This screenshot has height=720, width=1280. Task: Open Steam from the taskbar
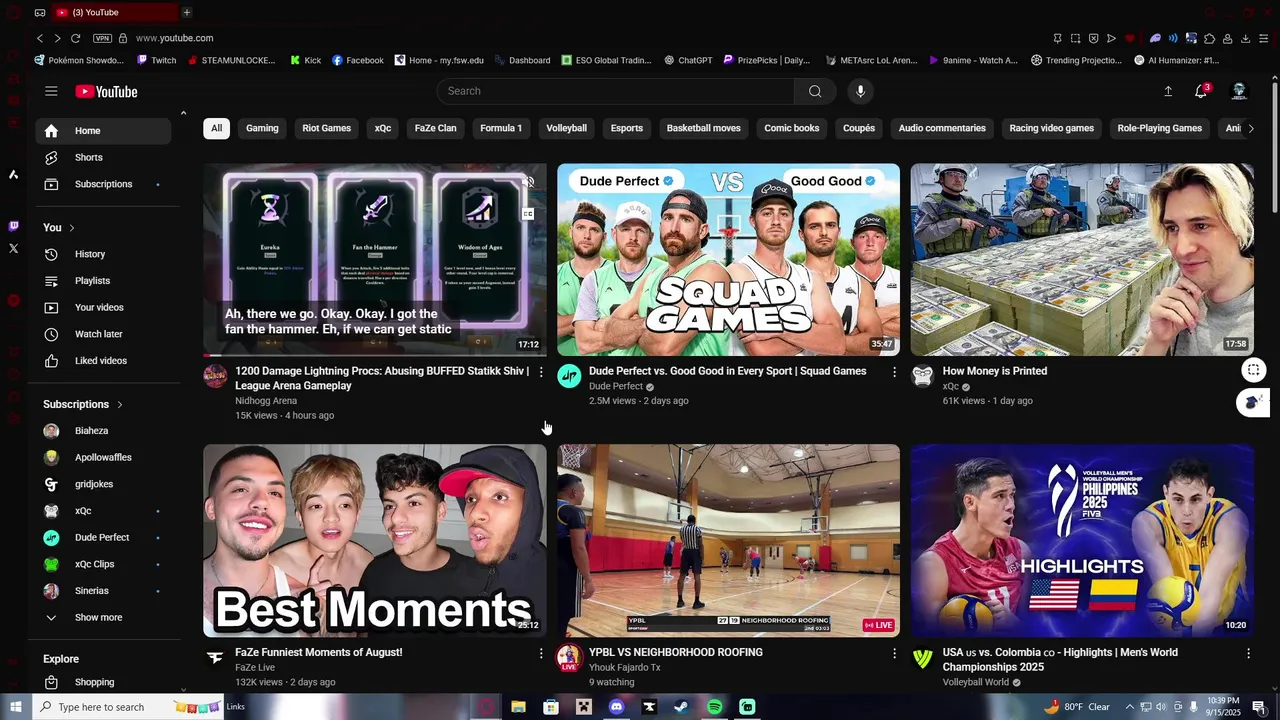coord(681,707)
